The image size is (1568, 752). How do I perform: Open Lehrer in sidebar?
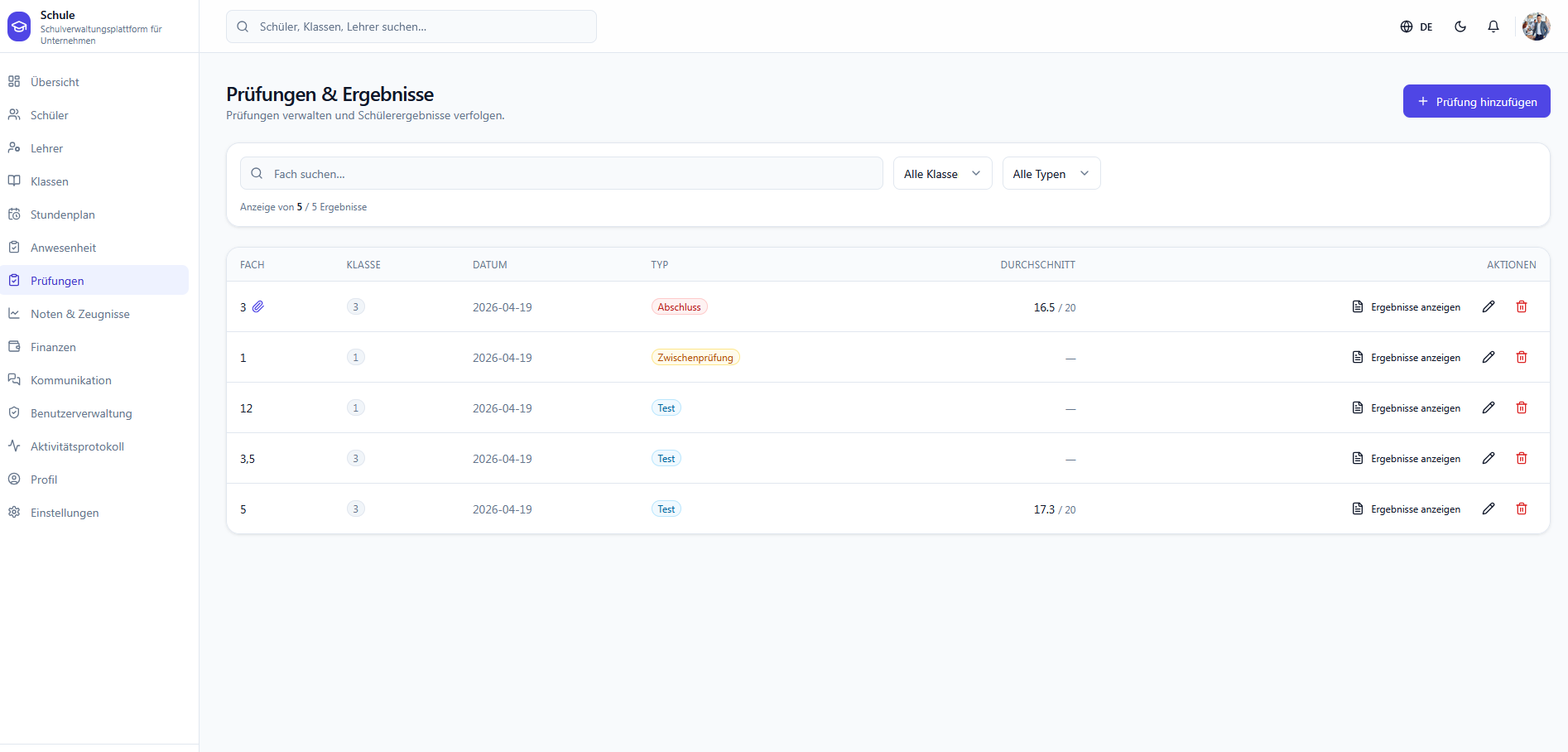[94, 148]
